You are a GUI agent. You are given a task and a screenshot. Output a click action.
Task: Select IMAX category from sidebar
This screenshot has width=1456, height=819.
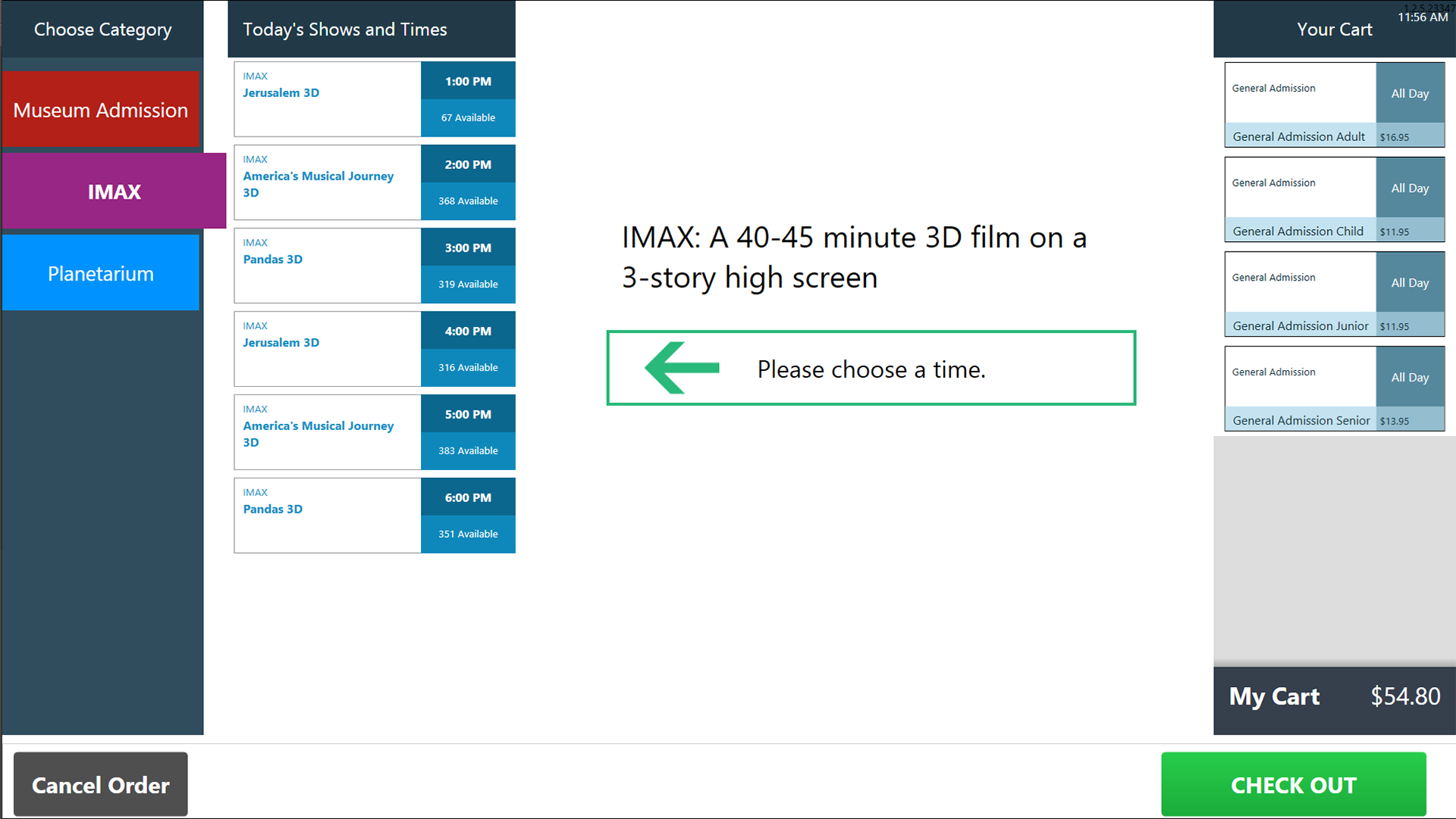click(x=113, y=191)
